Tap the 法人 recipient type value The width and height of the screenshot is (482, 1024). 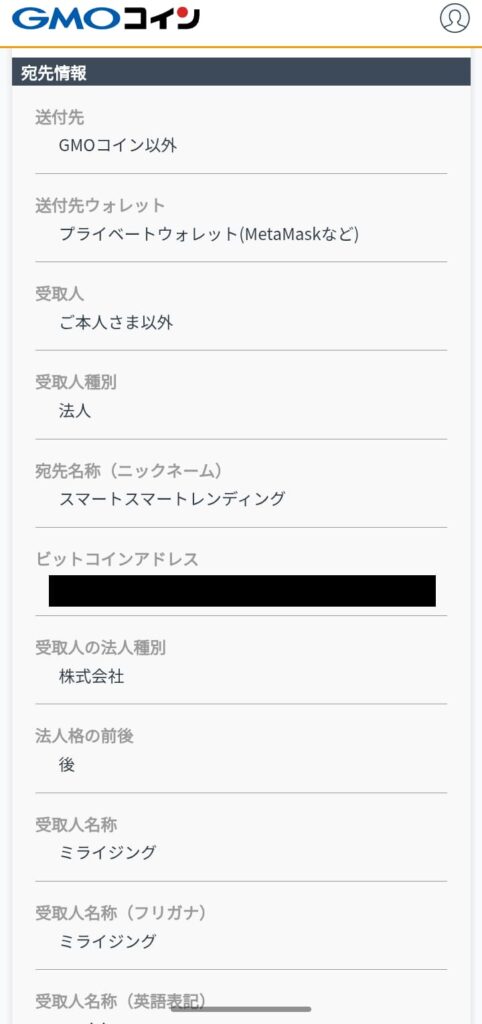[x=75, y=411]
